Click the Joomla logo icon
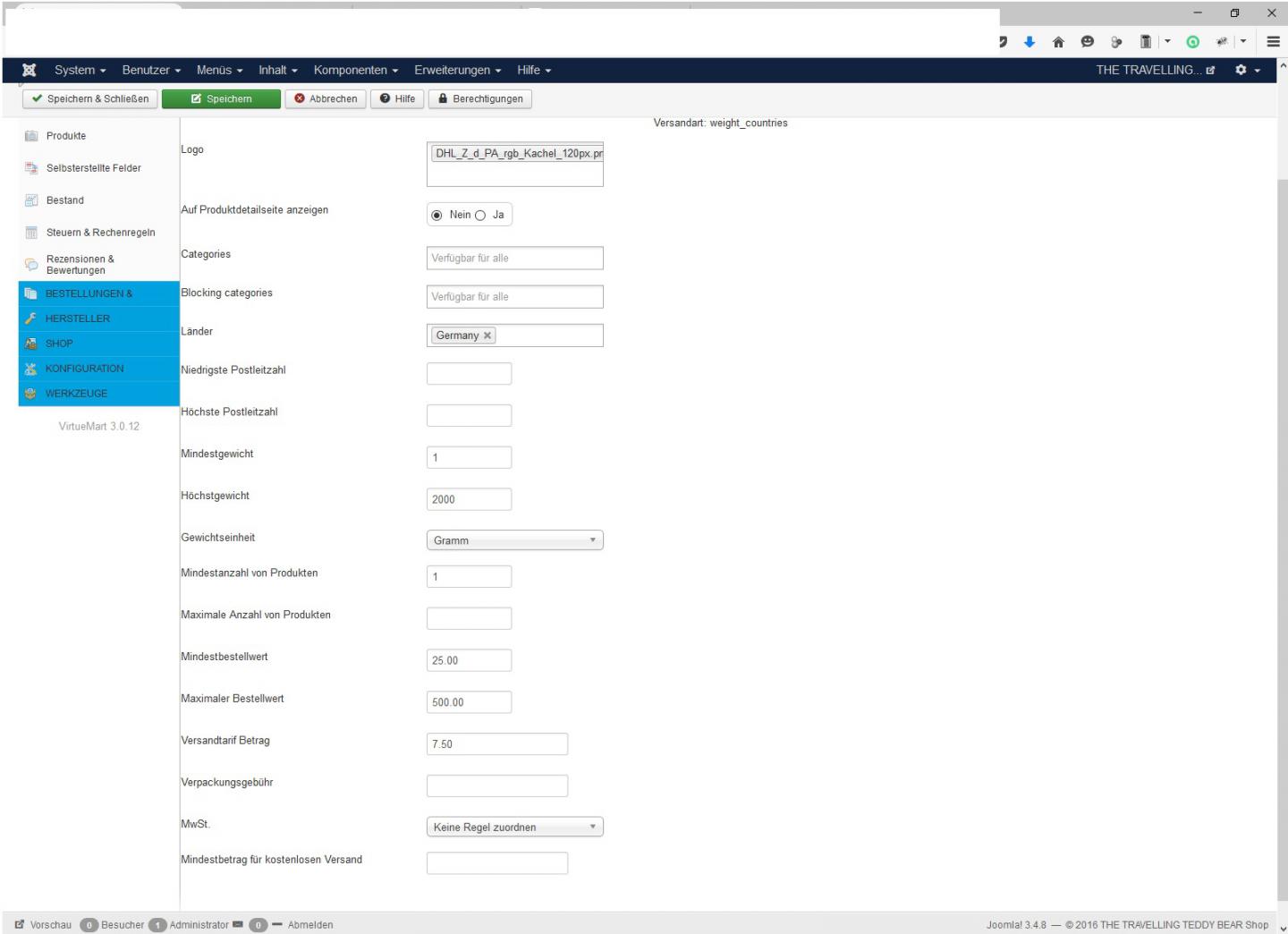The width and height of the screenshot is (1288, 934). coord(30,70)
